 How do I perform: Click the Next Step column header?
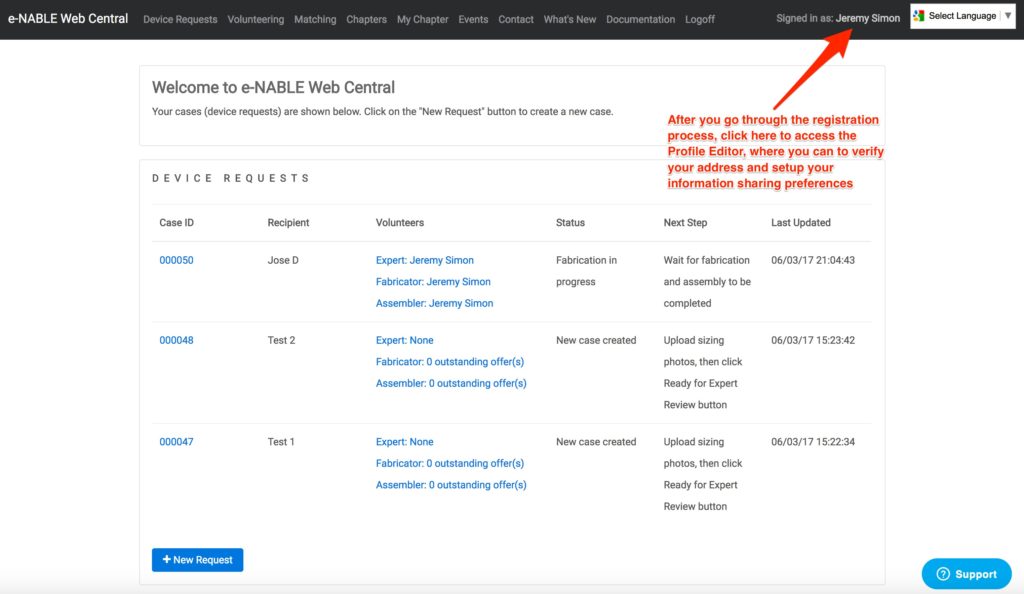tap(685, 223)
